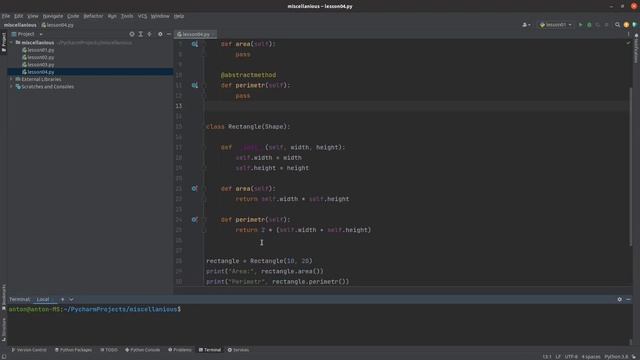Expand all icon in Project panel header
The image size is (640, 360).
[x=140, y=34]
